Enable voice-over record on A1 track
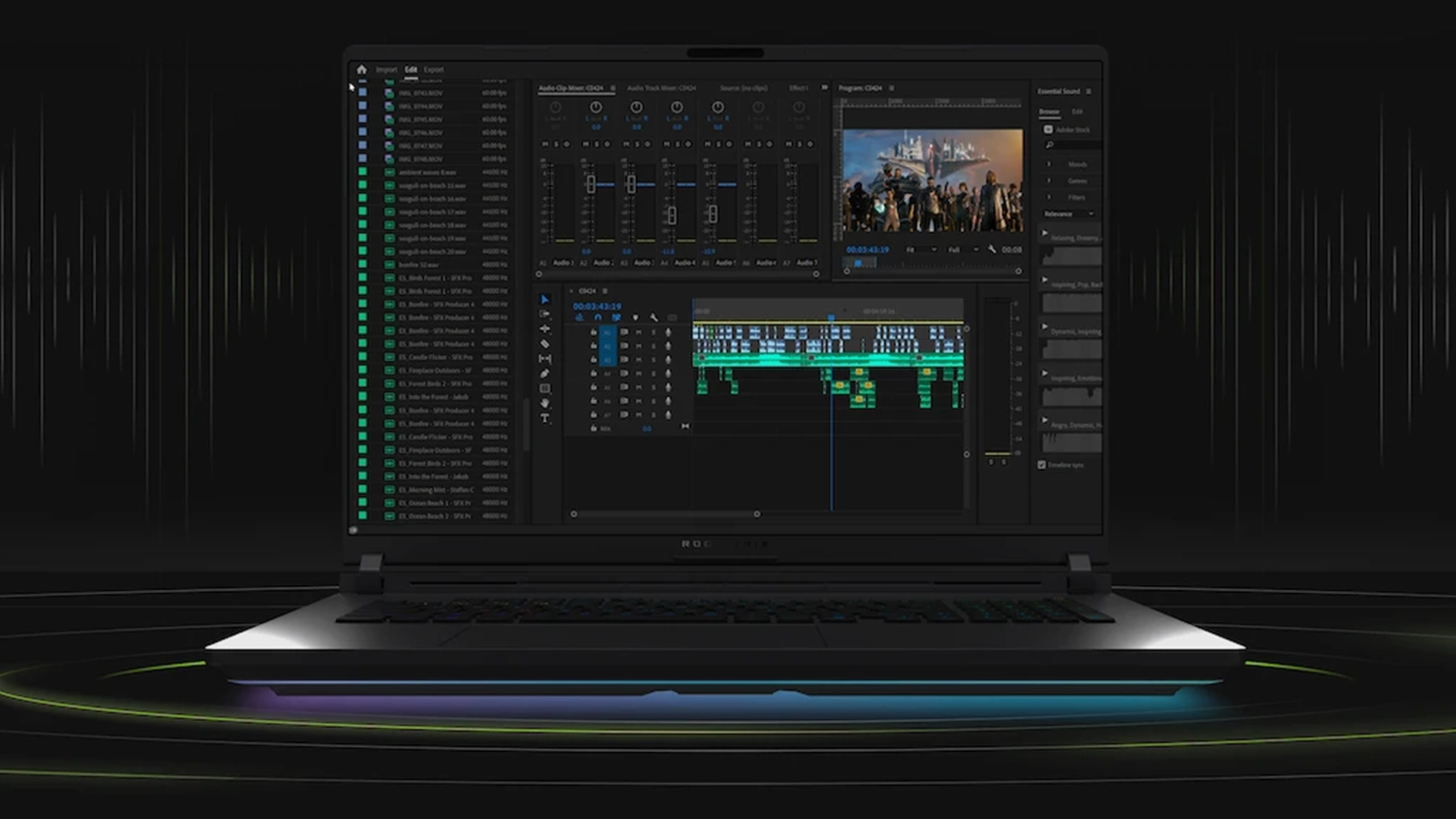Viewport: 1456px width, 819px height. click(x=668, y=332)
